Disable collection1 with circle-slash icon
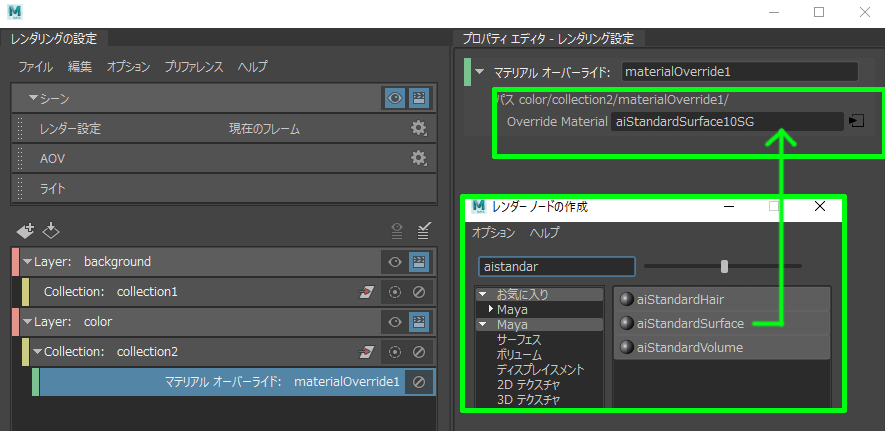 pos(418,292)
